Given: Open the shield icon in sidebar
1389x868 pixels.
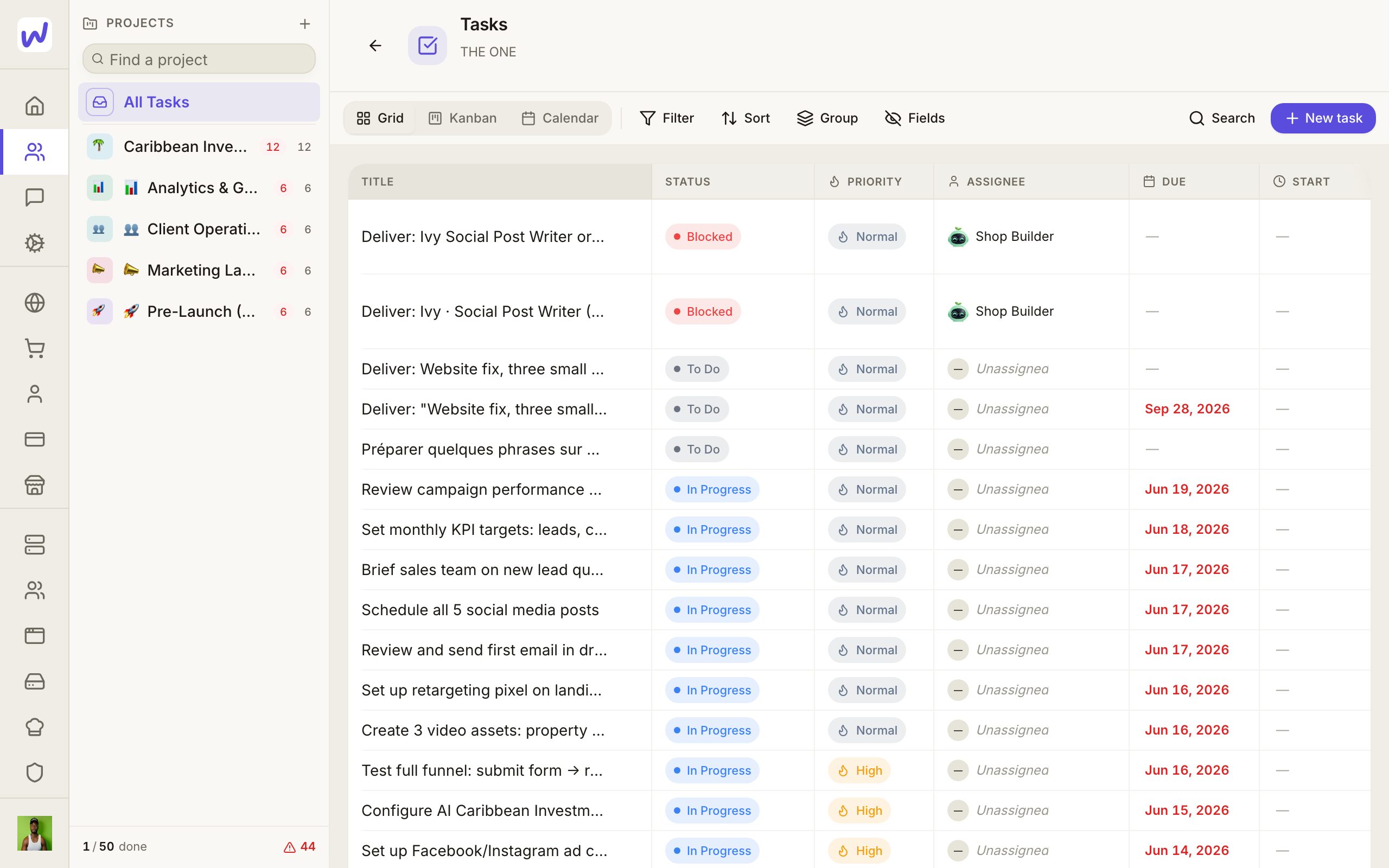Looking at the screenshot, I should click(x=34, y=772).
